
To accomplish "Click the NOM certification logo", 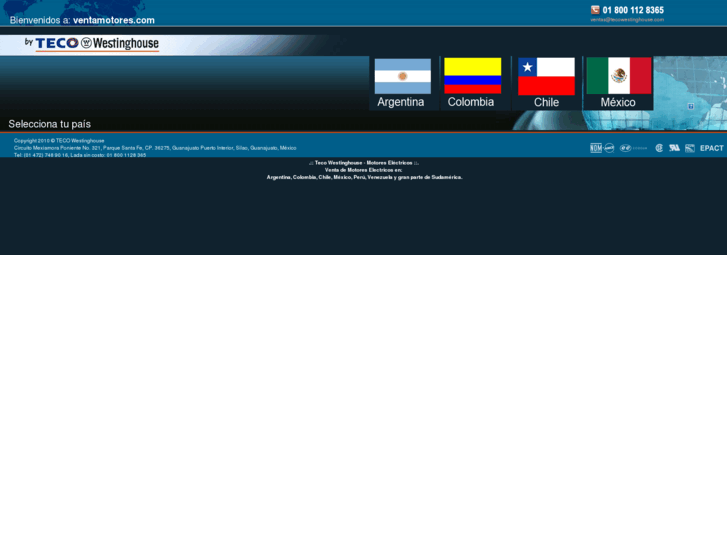I will point(596,148).
